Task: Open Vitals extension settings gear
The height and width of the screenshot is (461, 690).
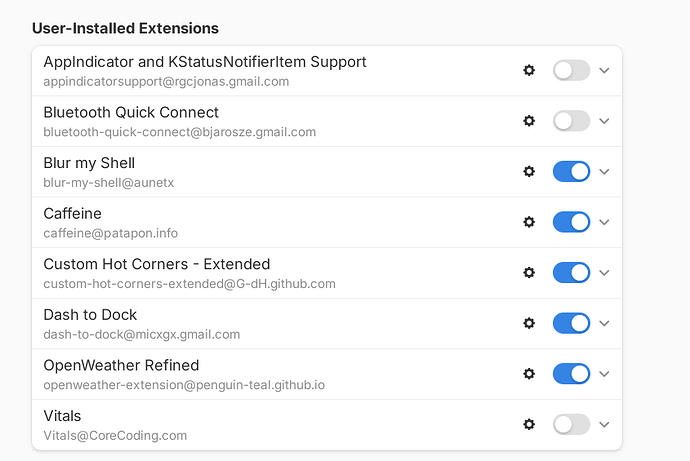Action: point(529,424)
